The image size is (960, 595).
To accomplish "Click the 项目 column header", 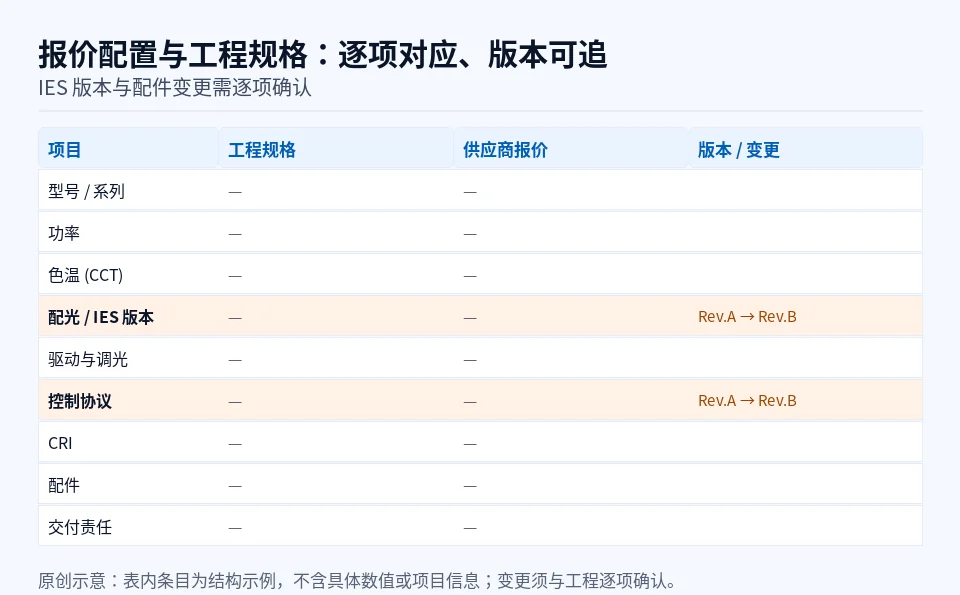I will [128, 149].
